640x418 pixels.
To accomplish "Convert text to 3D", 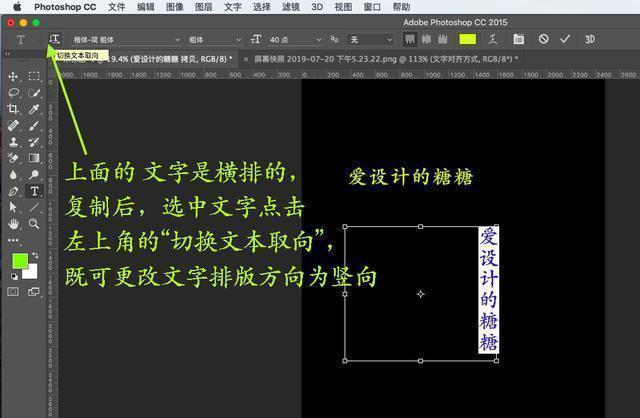I will (590, 39).
